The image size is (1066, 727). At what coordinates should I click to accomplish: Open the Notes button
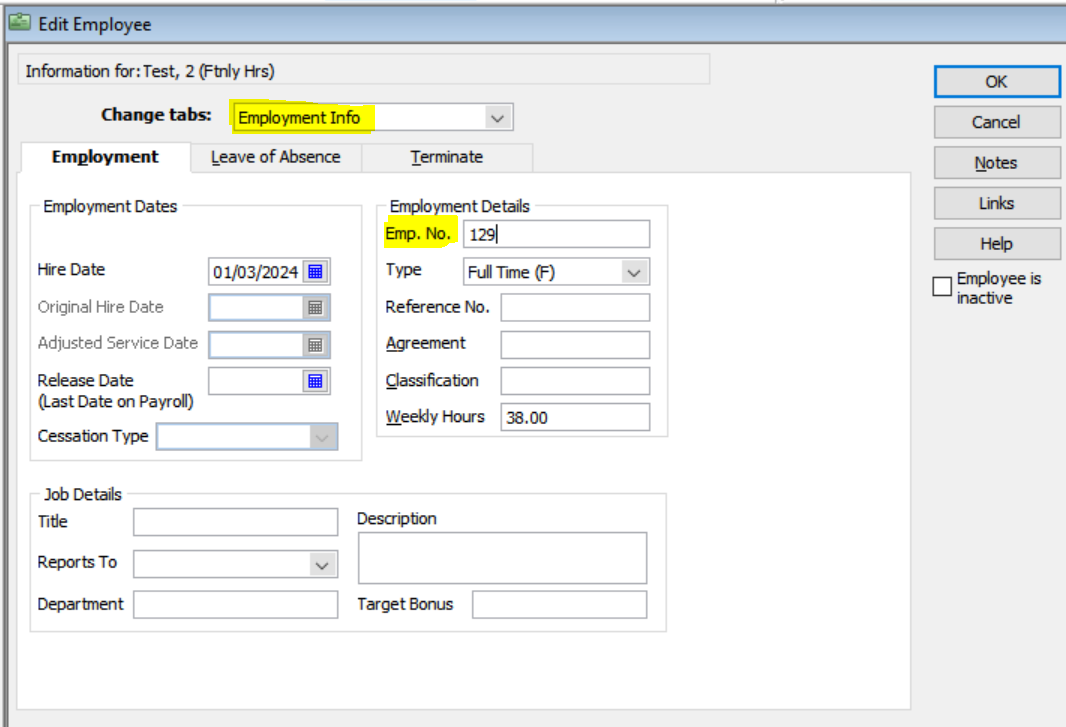[x=997, y=163]
